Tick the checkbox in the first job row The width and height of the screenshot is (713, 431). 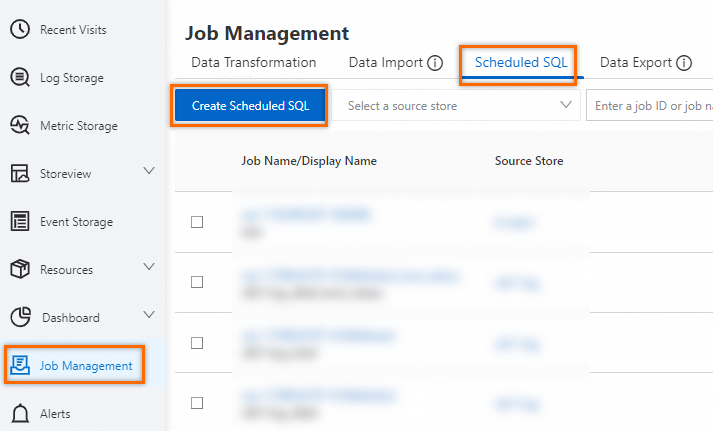point(197,222)
